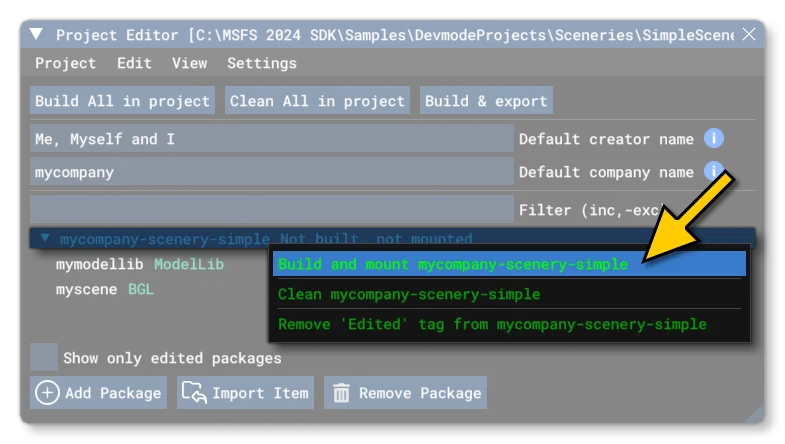Edit the Default company name field
The height and width of the screenshot is (444, 785).
(x=272, y=172)
